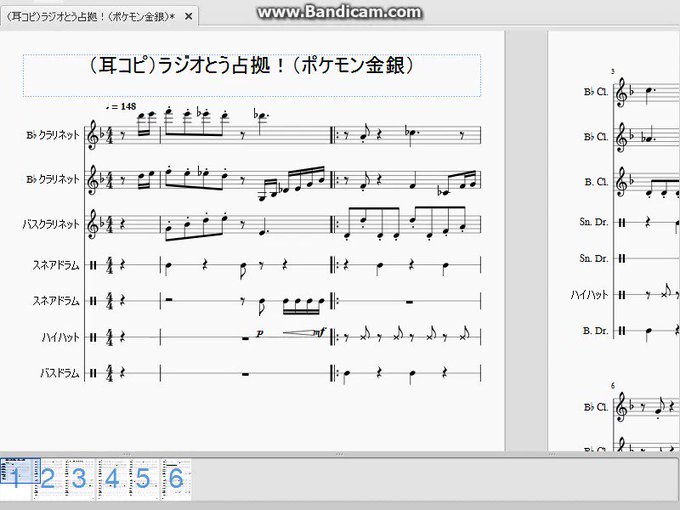Select the p dynamic on the hi-hat staff
The height and width of the screenshot is (510, 680).
pyautogui.click(x=259, y=333)
